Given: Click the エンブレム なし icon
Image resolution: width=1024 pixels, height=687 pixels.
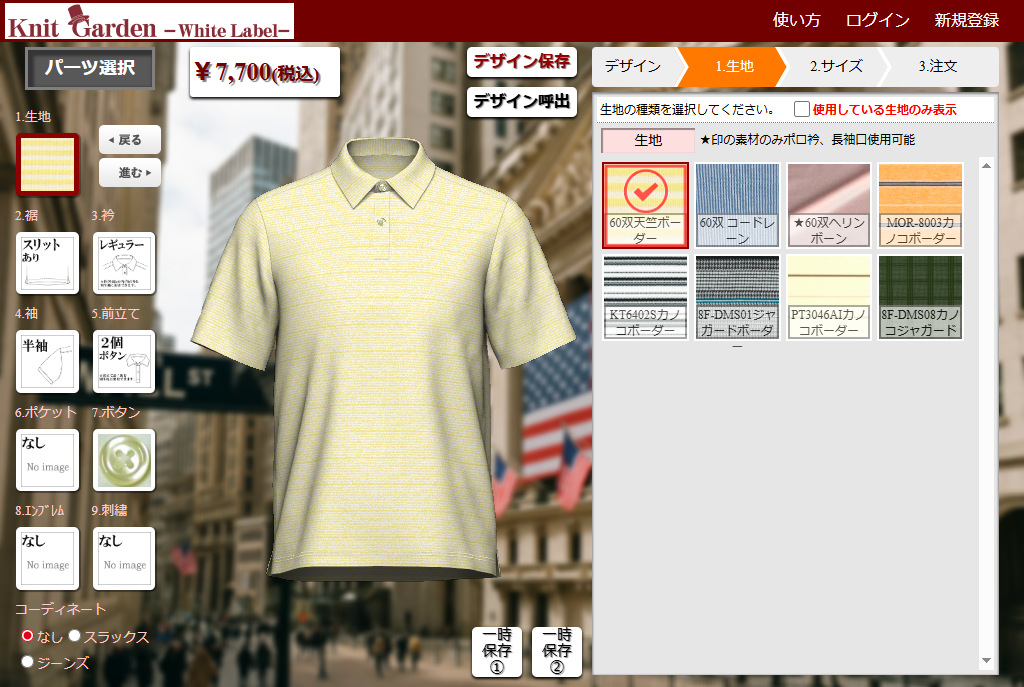Looking at the screenshot, I should [47, 558].
